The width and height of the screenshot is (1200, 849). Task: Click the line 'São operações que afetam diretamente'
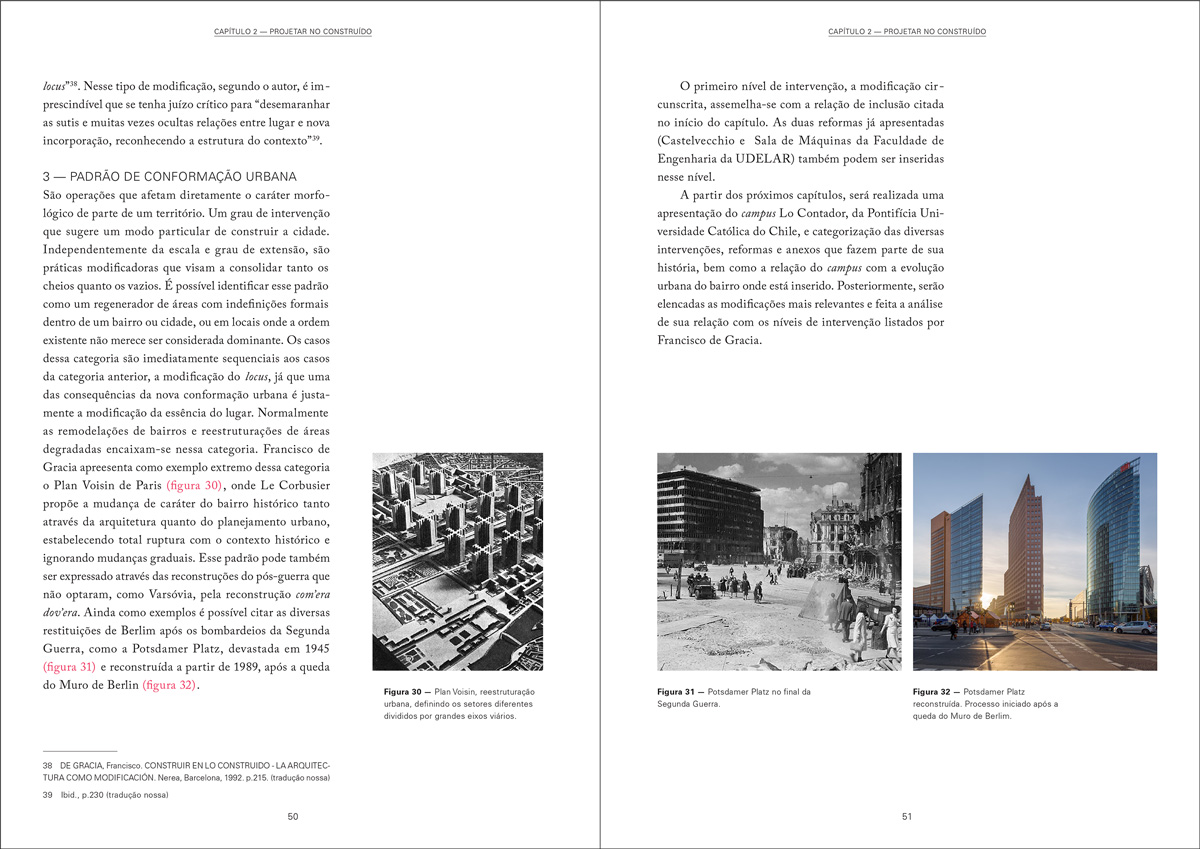click(186, 195)
